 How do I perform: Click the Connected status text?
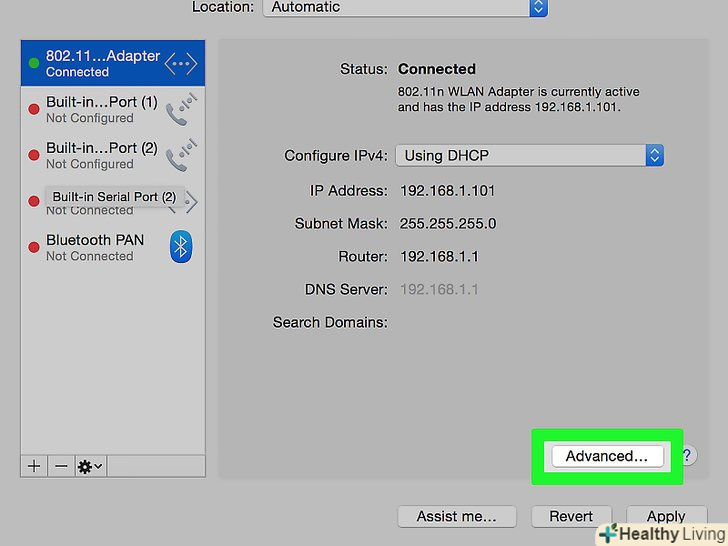click(x=436, y=69)
